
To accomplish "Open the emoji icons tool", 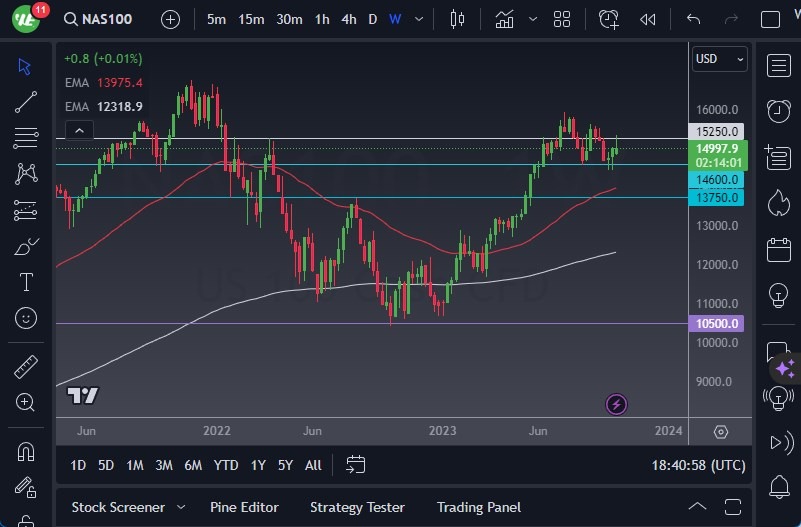I will tap(26, 319).
